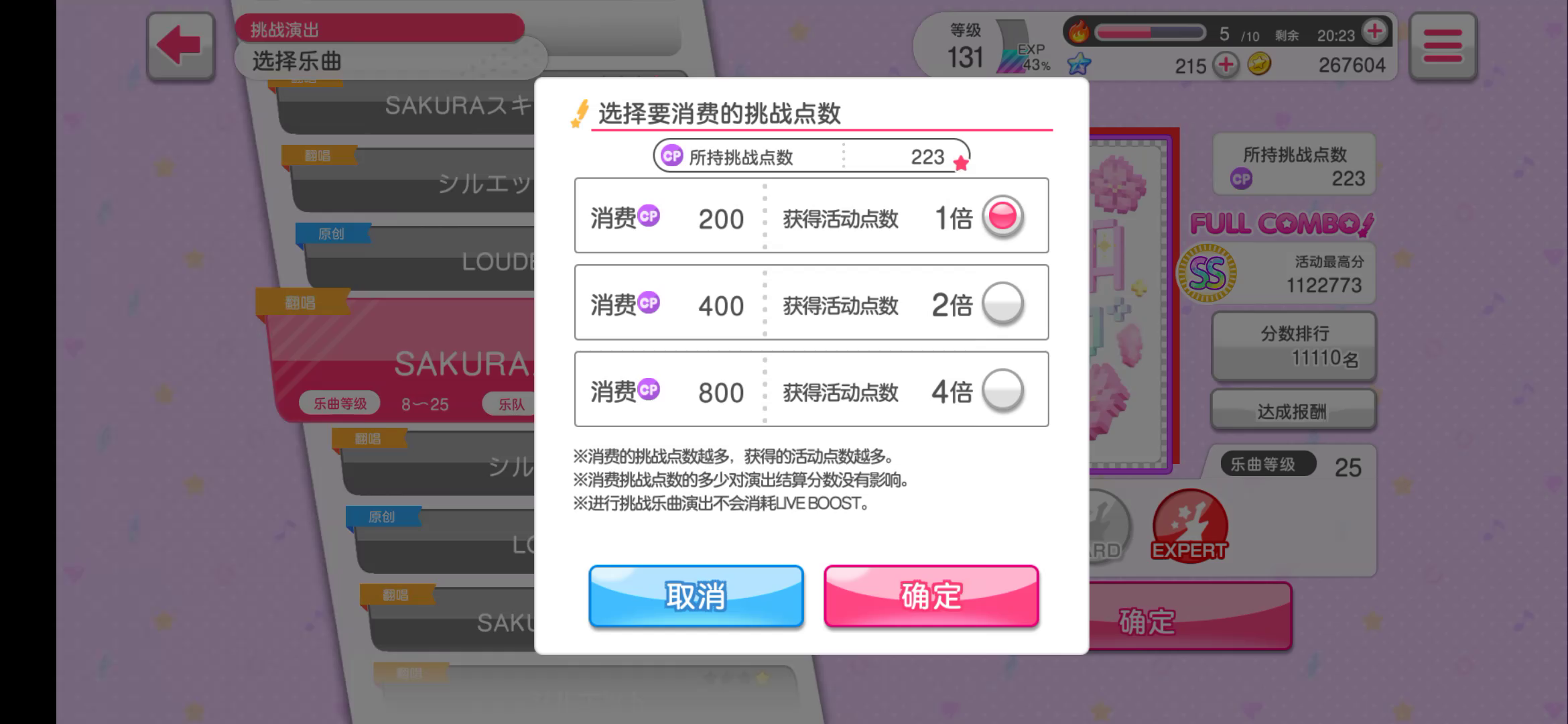Select the 800 CP 4倍 radio button
Image resolution: width=1568 pixels, height=724 pixels.
tap(1002, 389)
